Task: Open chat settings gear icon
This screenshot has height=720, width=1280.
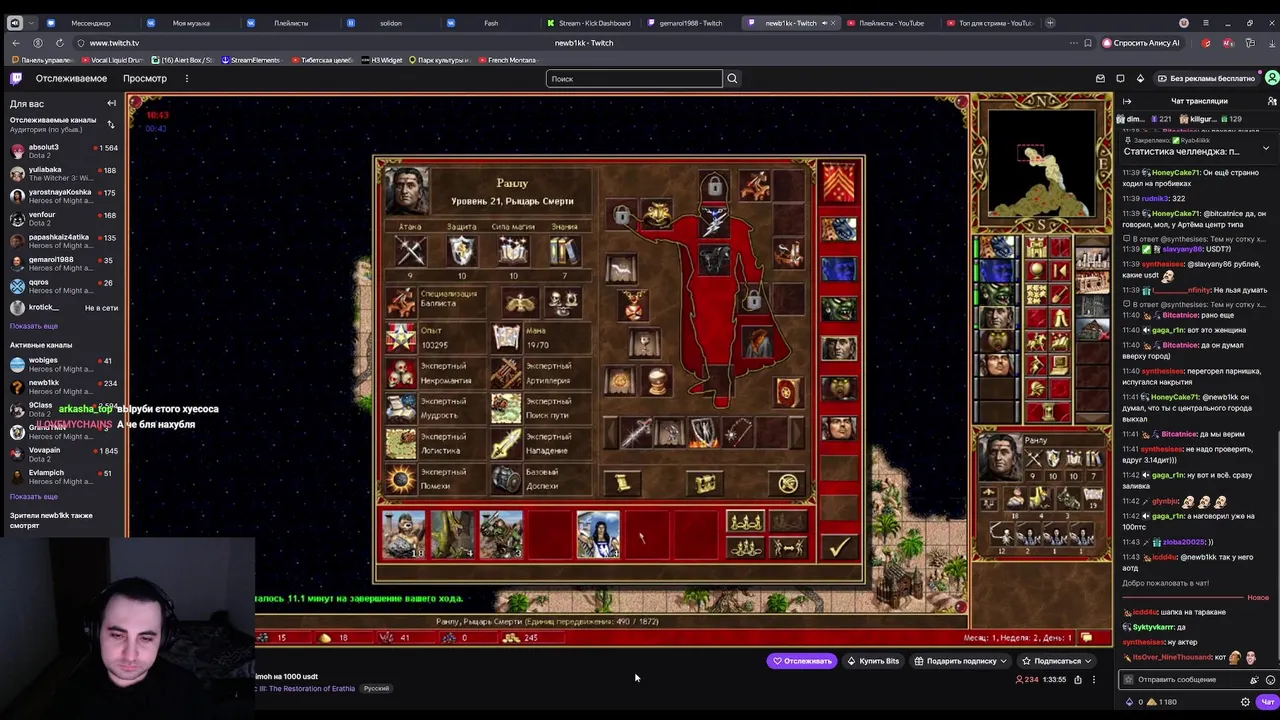Action: (x=1245, y=702)
